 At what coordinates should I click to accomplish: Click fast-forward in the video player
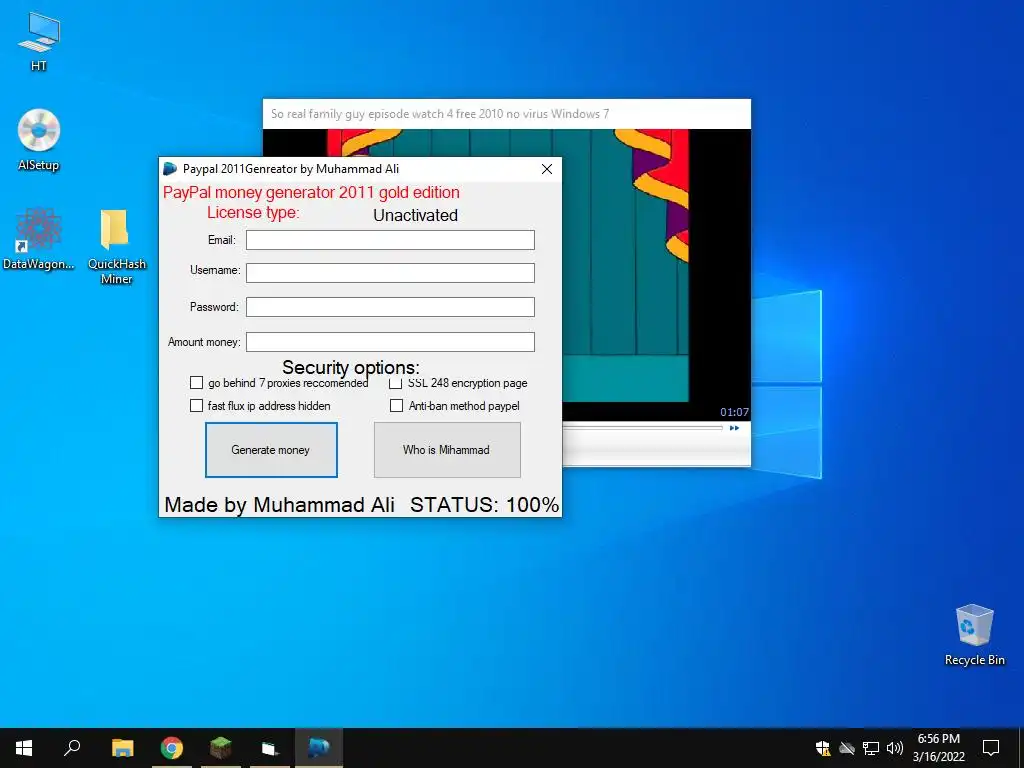point(735,428)
